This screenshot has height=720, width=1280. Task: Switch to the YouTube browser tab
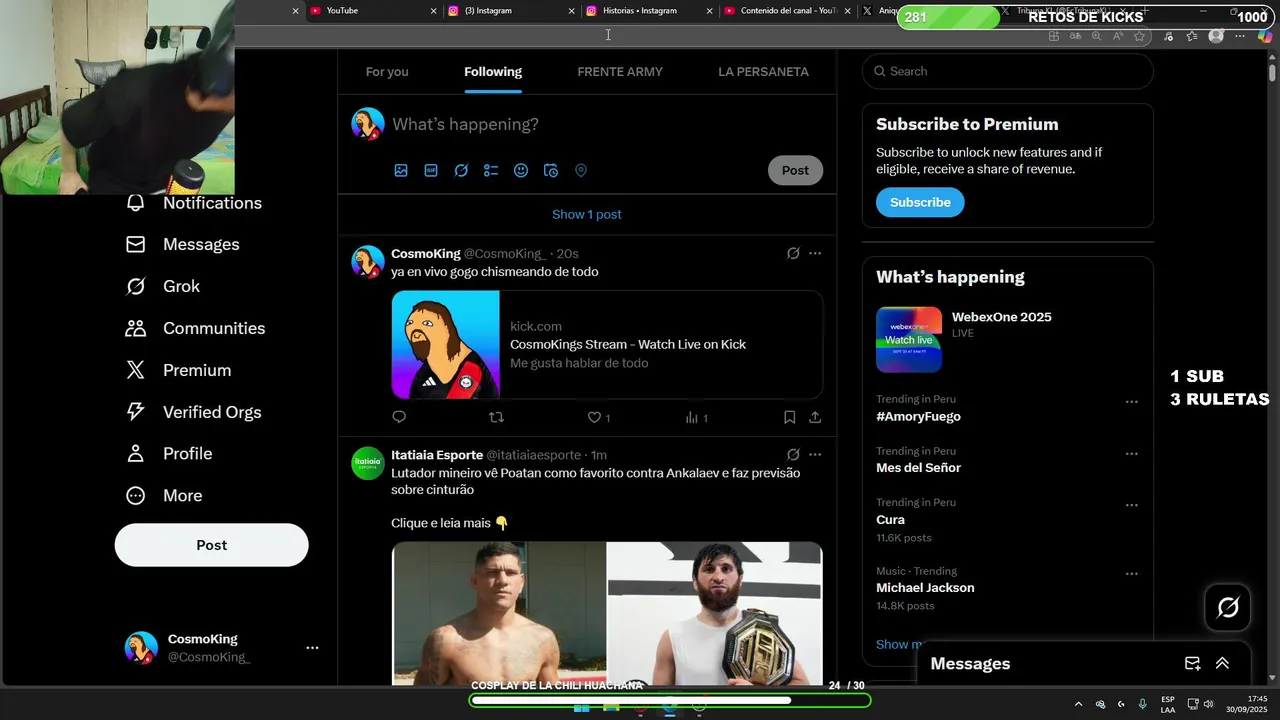click(370, 11)
